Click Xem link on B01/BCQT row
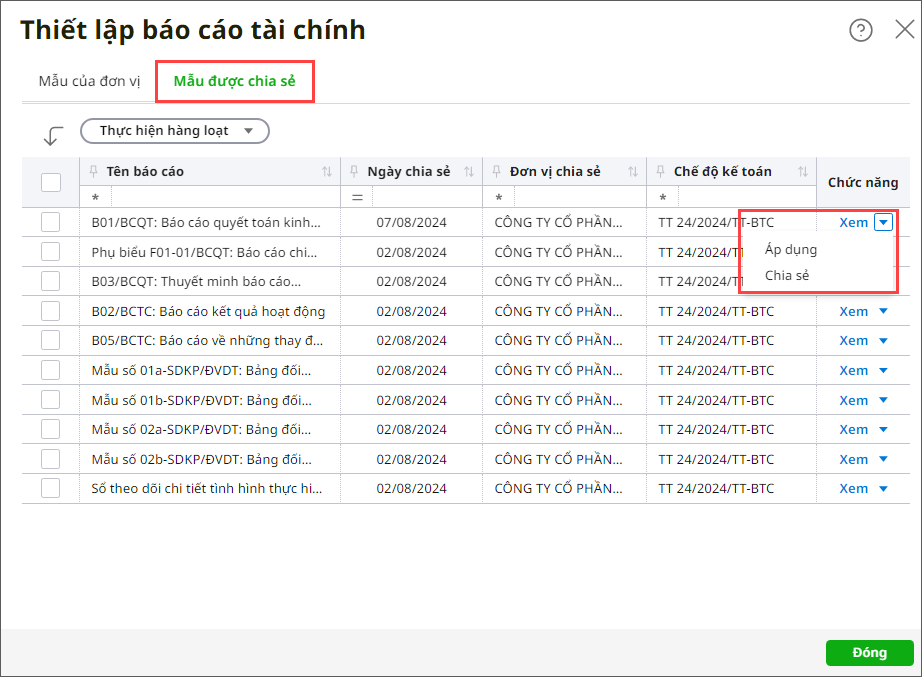The height and width of the screenshot is (677, 922). (x=853, y=222)
